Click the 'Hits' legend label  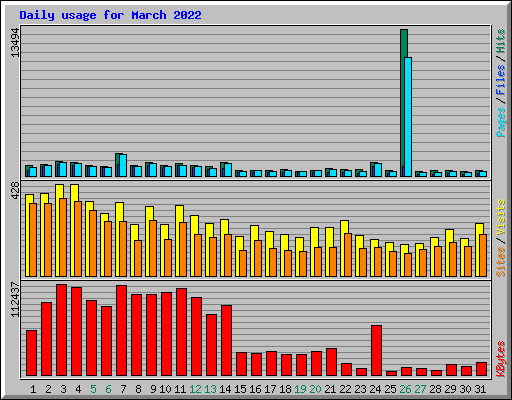coord(500,41)
